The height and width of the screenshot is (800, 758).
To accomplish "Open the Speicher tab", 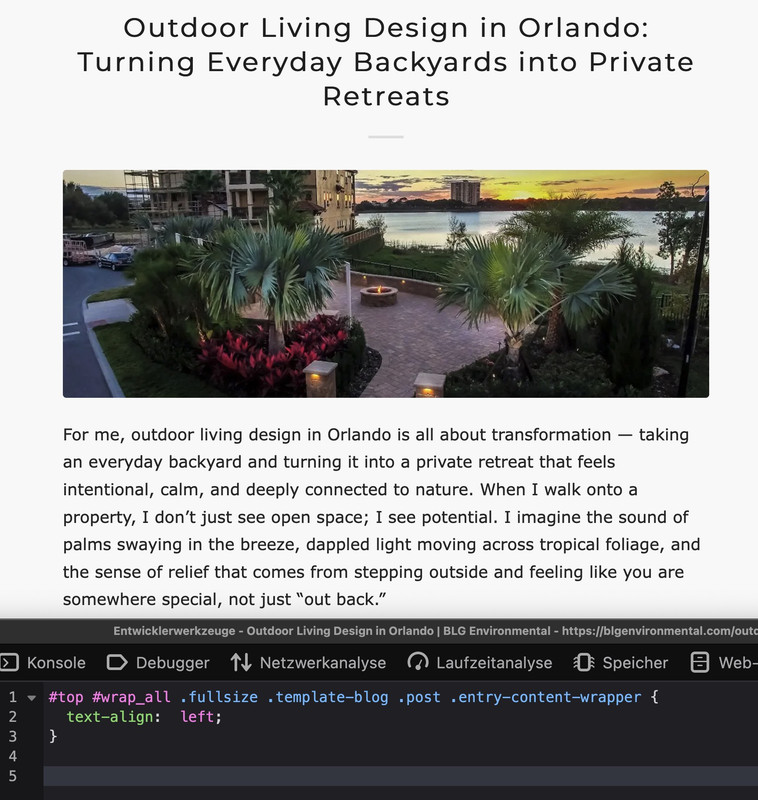I will point(621,662).
